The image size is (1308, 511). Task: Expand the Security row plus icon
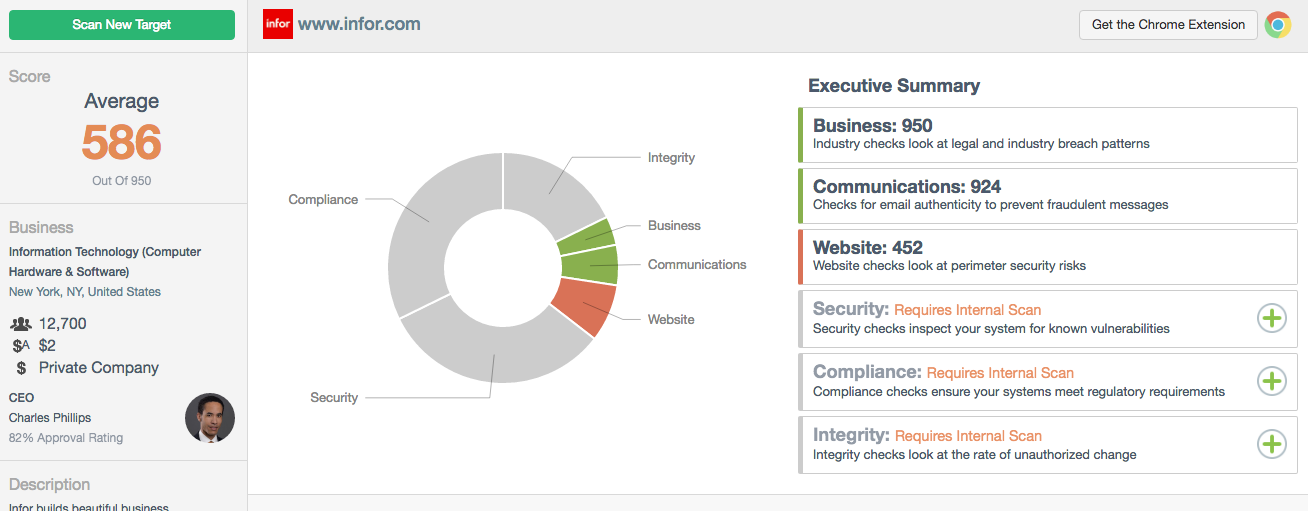pyautogui.click(x=1271, y=319)
